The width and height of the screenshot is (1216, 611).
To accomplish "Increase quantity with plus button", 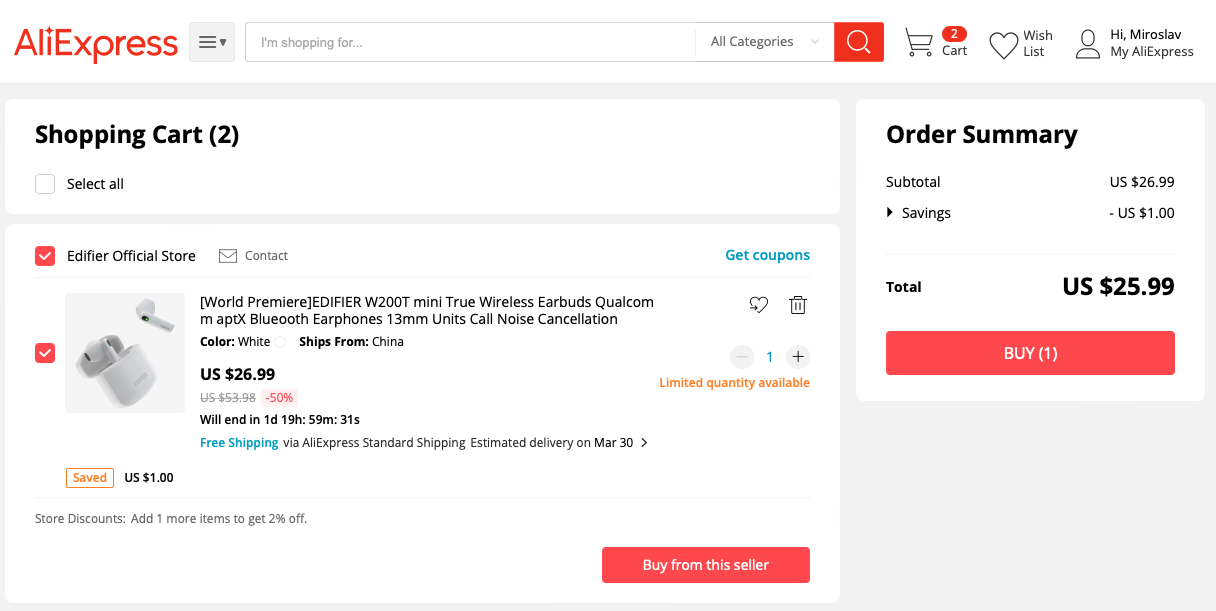I will click(797, 357).
